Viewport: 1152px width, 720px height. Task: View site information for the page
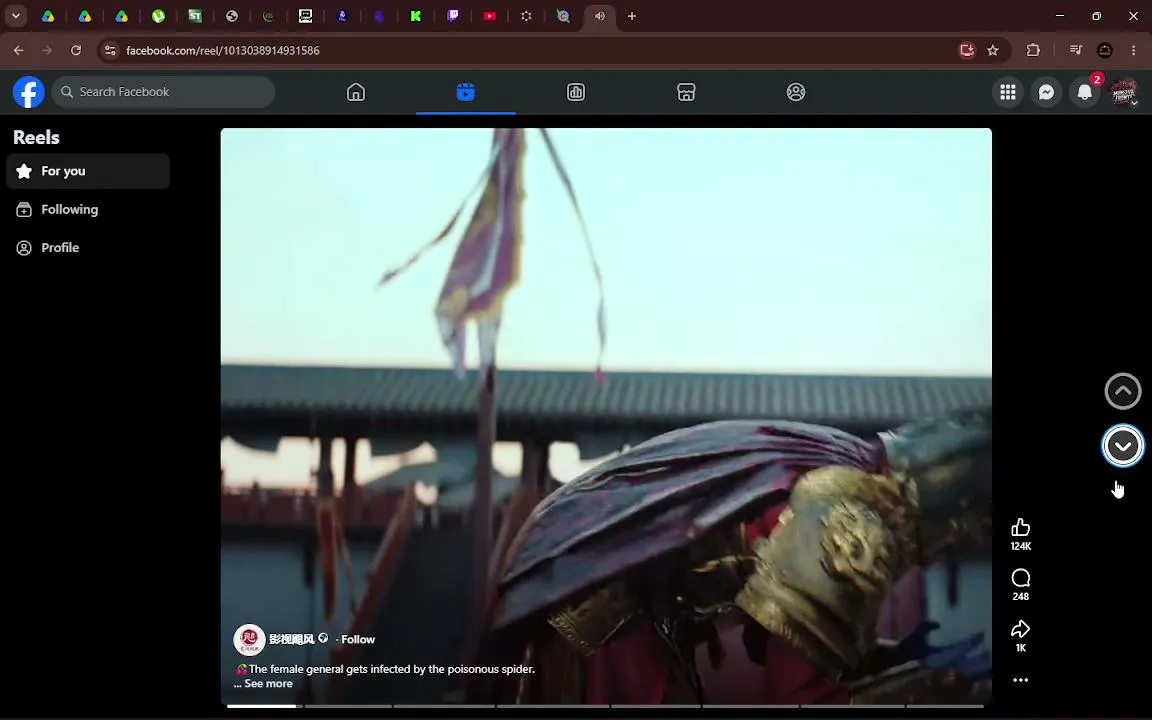(x=110, y=50)
